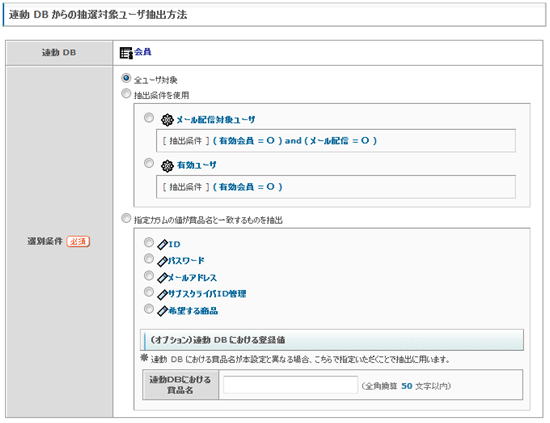
Task: Select the 有効ユーザ condition radio button
Action: click(x=149, y=163)
